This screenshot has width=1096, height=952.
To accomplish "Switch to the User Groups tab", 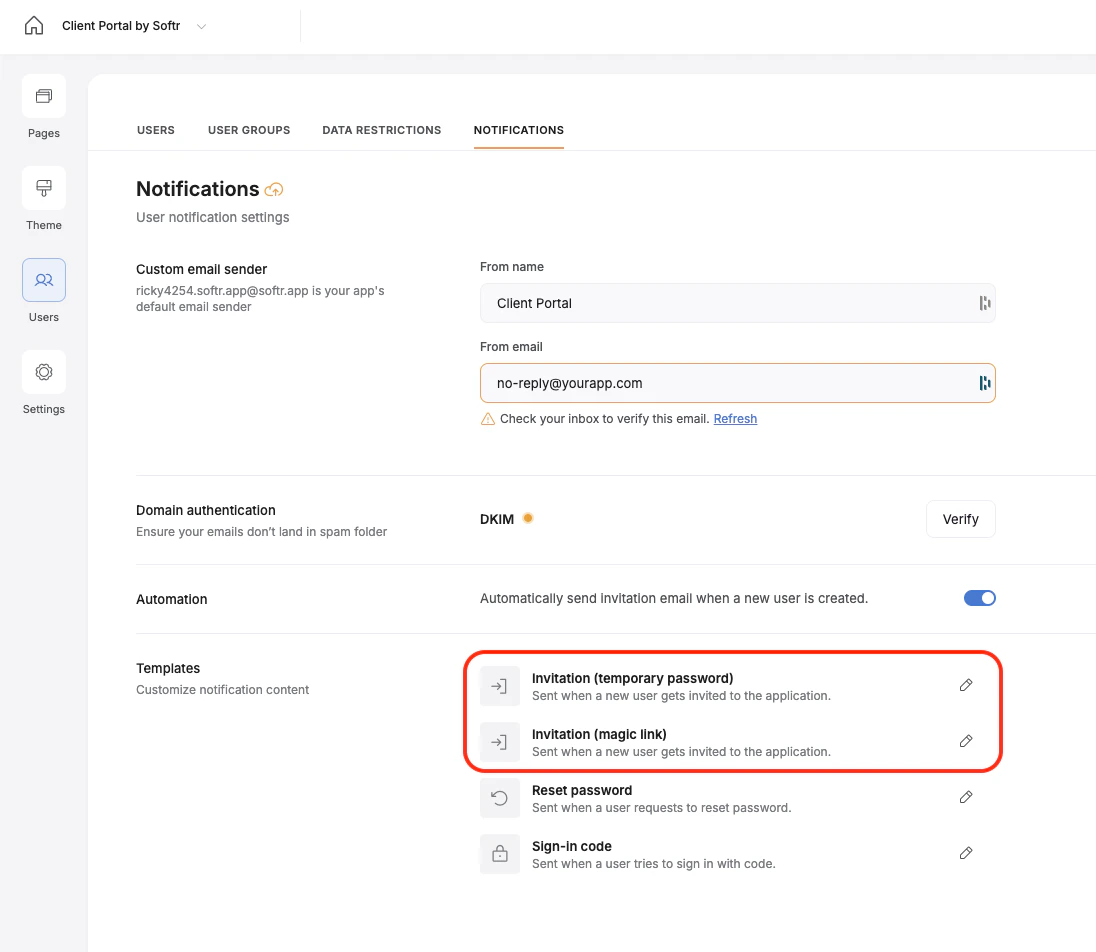I will click(249, 130).
